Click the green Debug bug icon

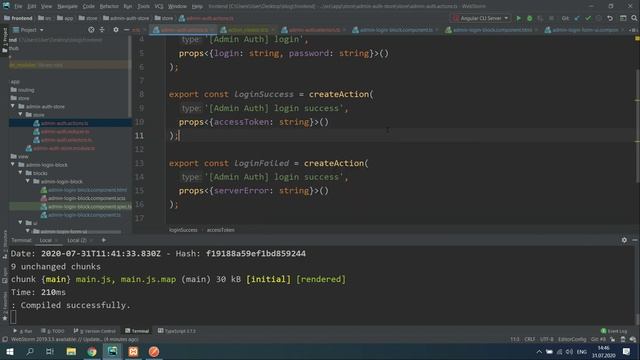tap(529, 18)
